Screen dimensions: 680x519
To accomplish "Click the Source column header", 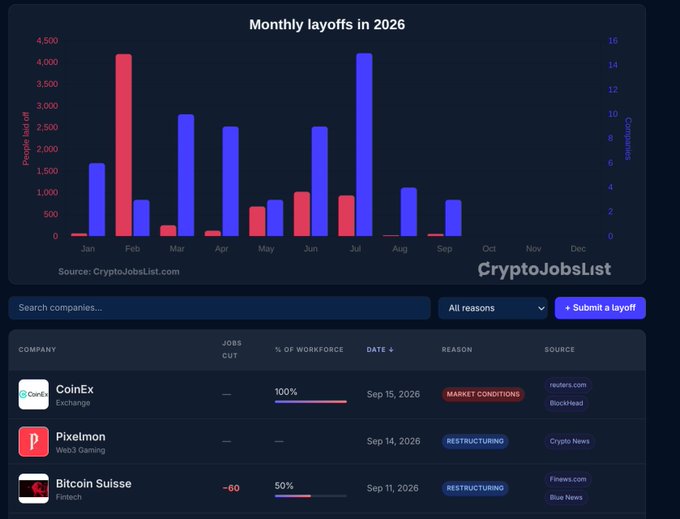I will click(x=559, y=349).
